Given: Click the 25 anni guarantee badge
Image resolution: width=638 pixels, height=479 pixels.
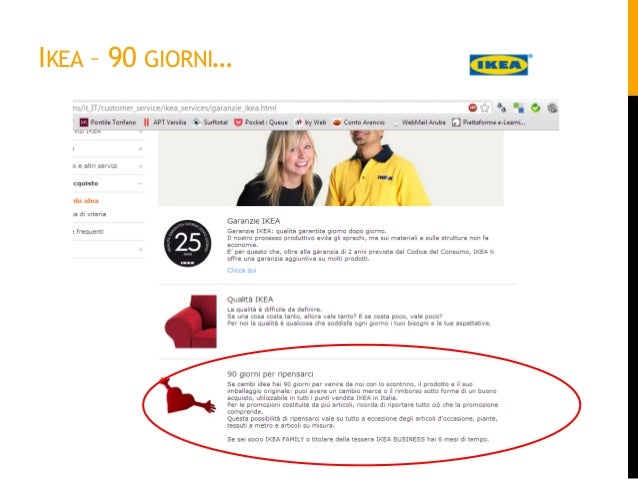Looking at the screenshot, I should [188, 244].
